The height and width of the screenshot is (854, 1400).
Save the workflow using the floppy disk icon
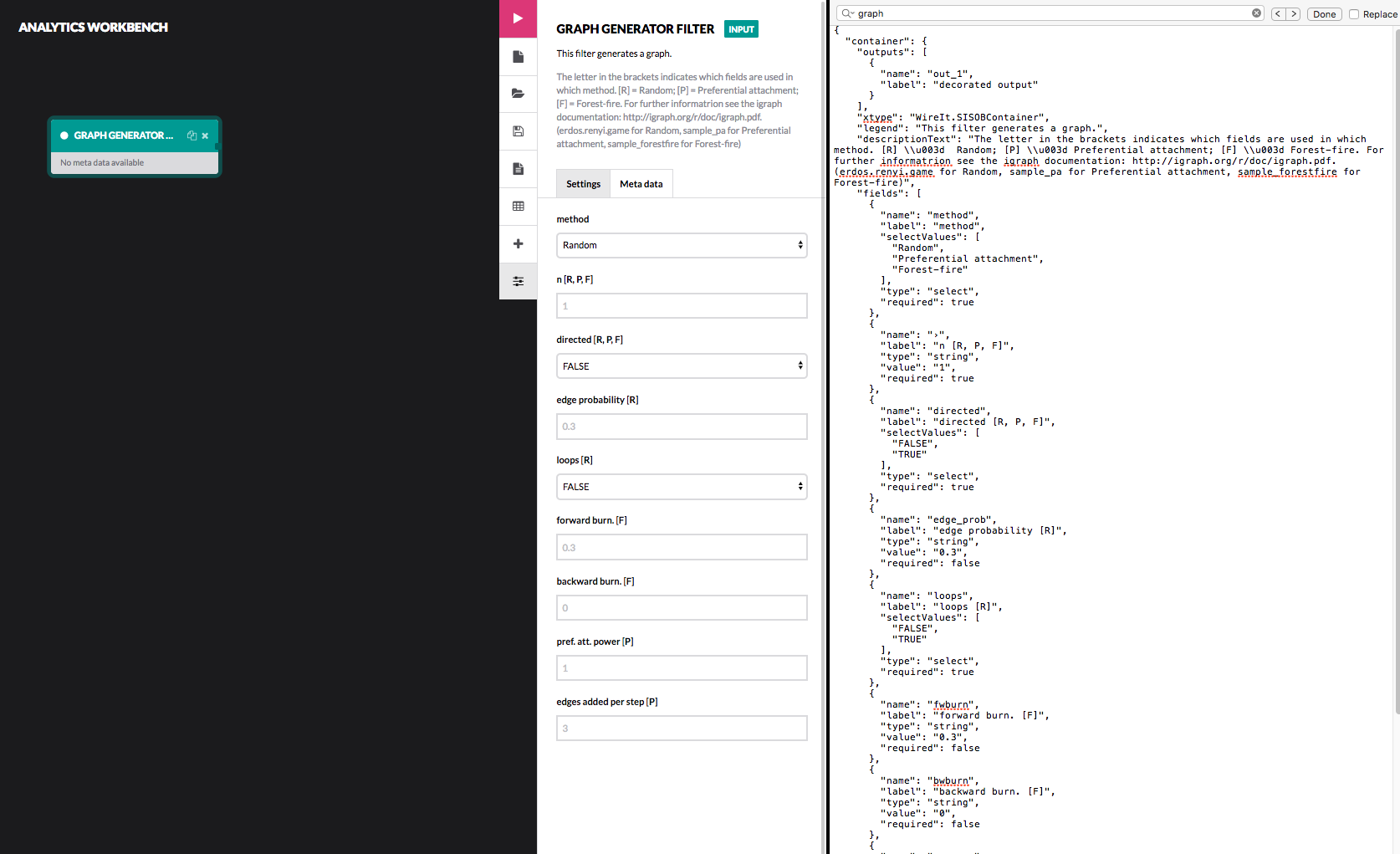[x=518, y=131]
